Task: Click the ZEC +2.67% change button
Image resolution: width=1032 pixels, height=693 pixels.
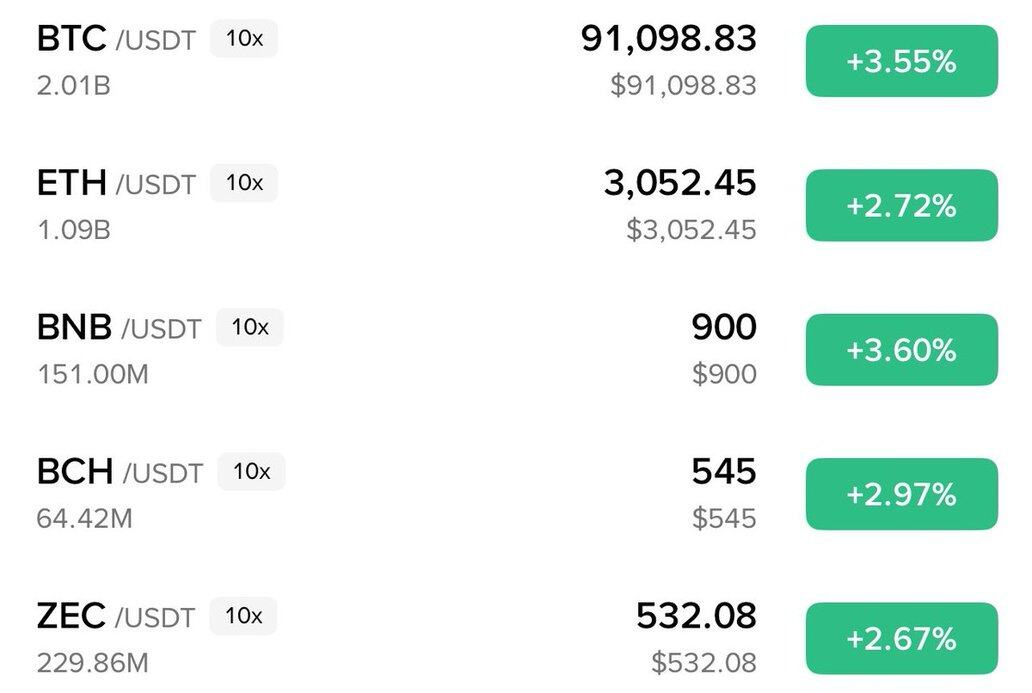Action: [901, 638]
